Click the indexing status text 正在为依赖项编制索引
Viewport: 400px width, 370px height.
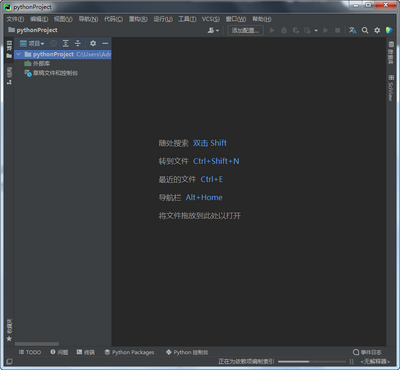[x=246, y=361]
